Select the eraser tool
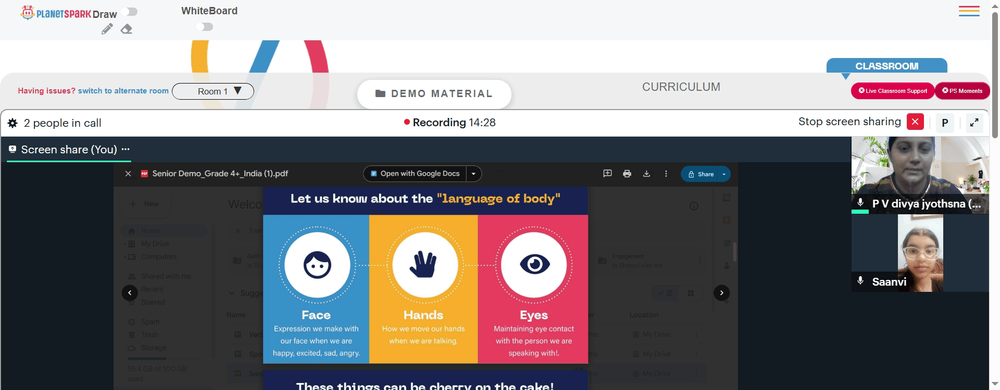 pyautogui.click(x=126, y=29)
